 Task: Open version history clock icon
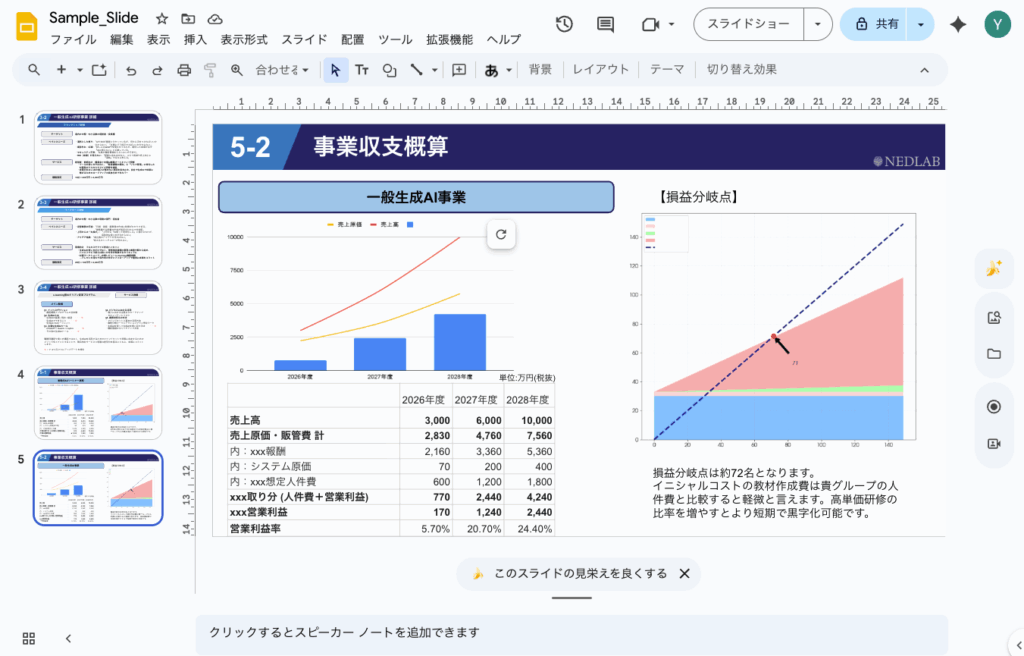pos(564,24)
